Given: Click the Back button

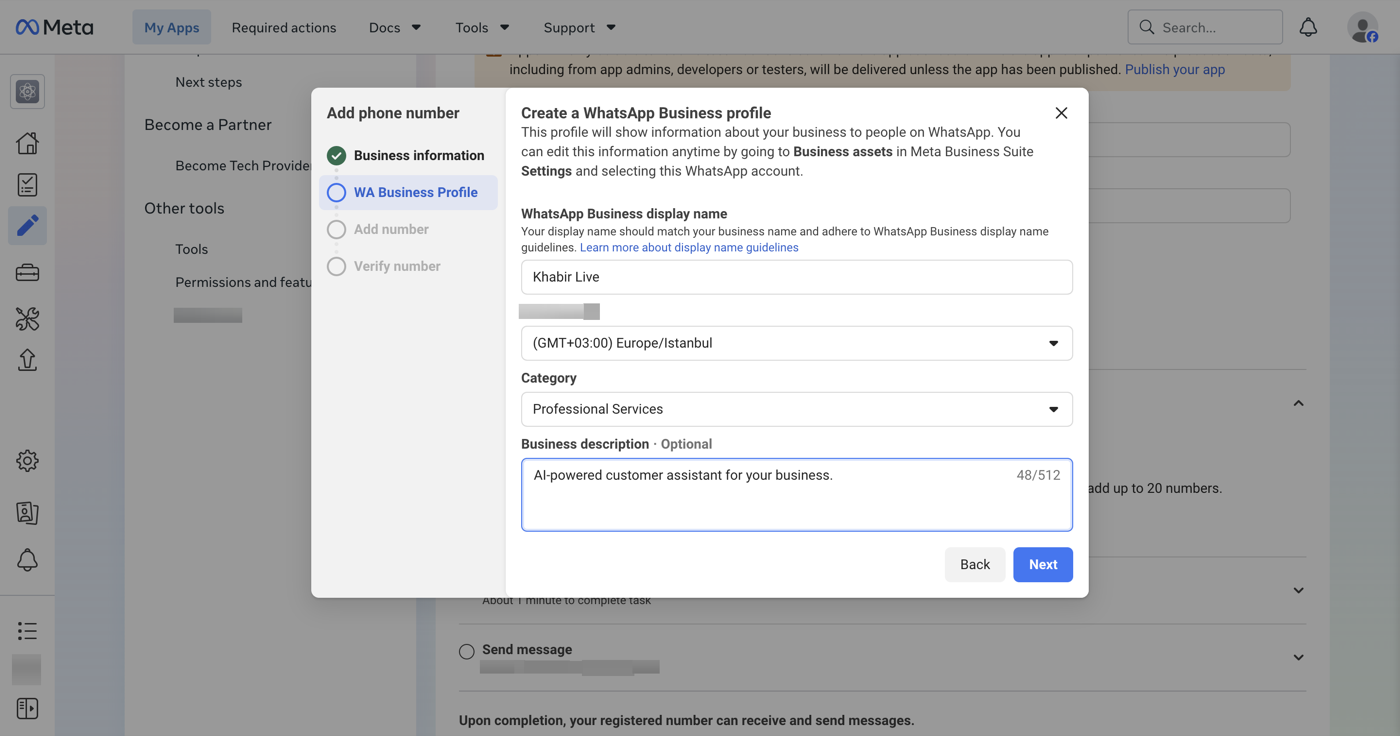Looking at the screenshot, I should tap(975, 565).
